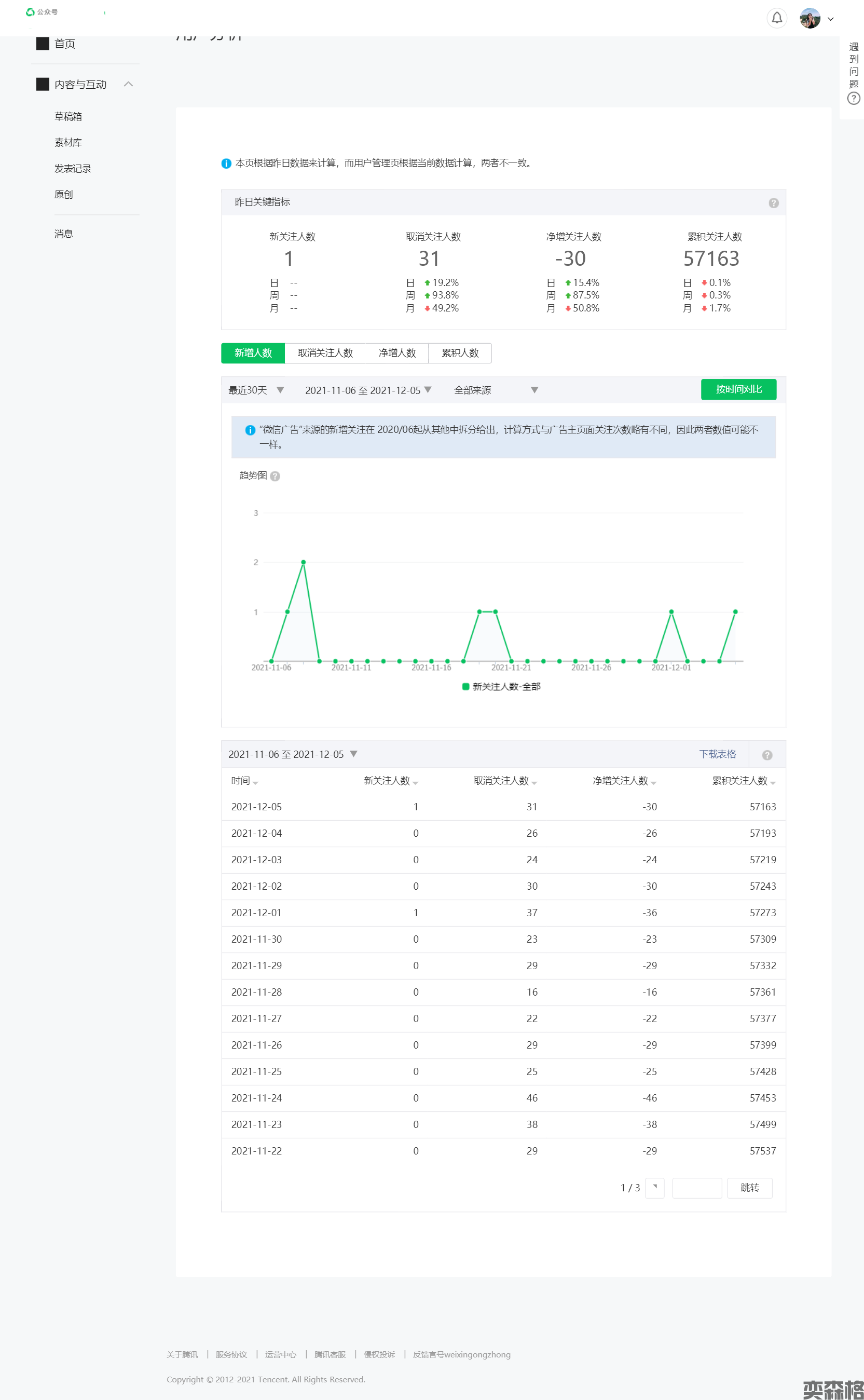Open the 遇到问题 help icon

tap(853, 98)
